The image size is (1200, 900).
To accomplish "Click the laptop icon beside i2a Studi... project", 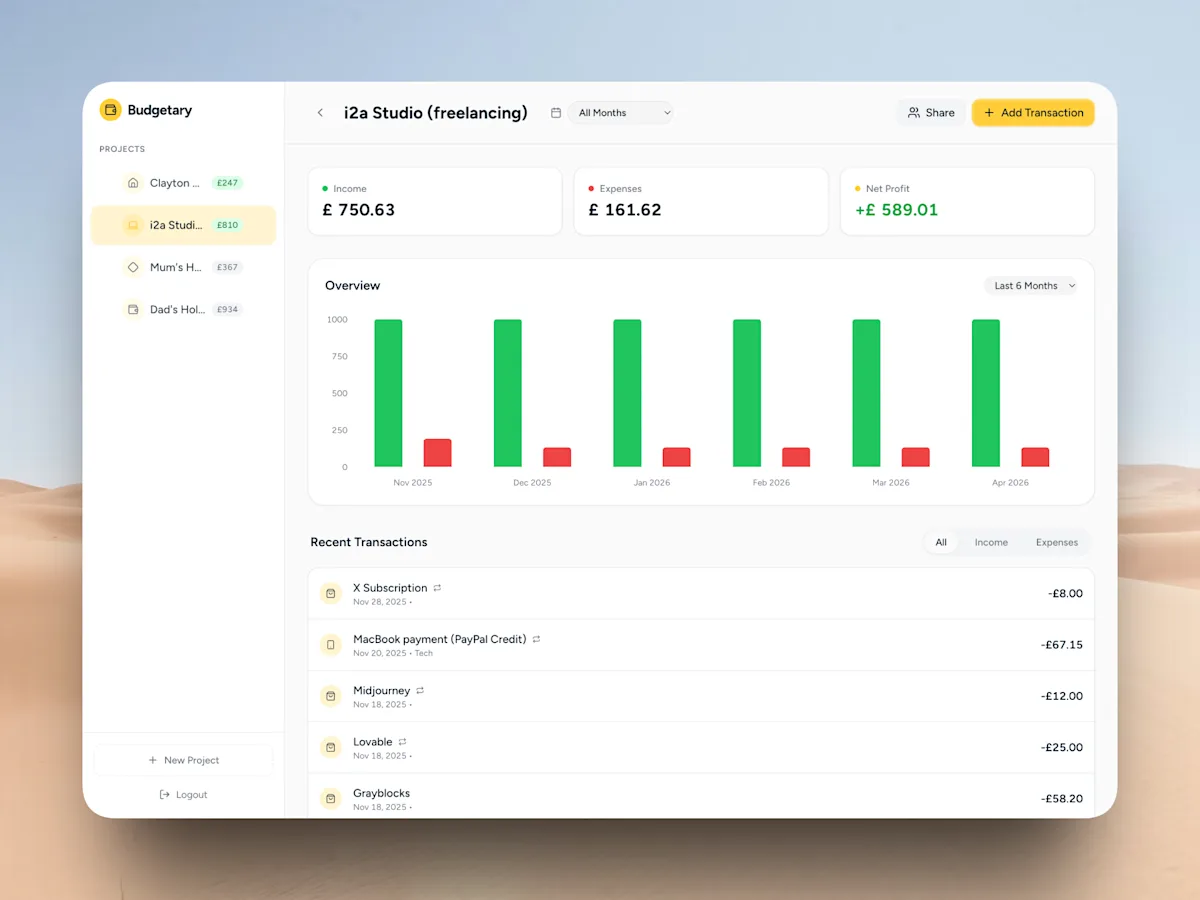I will 133,225.
